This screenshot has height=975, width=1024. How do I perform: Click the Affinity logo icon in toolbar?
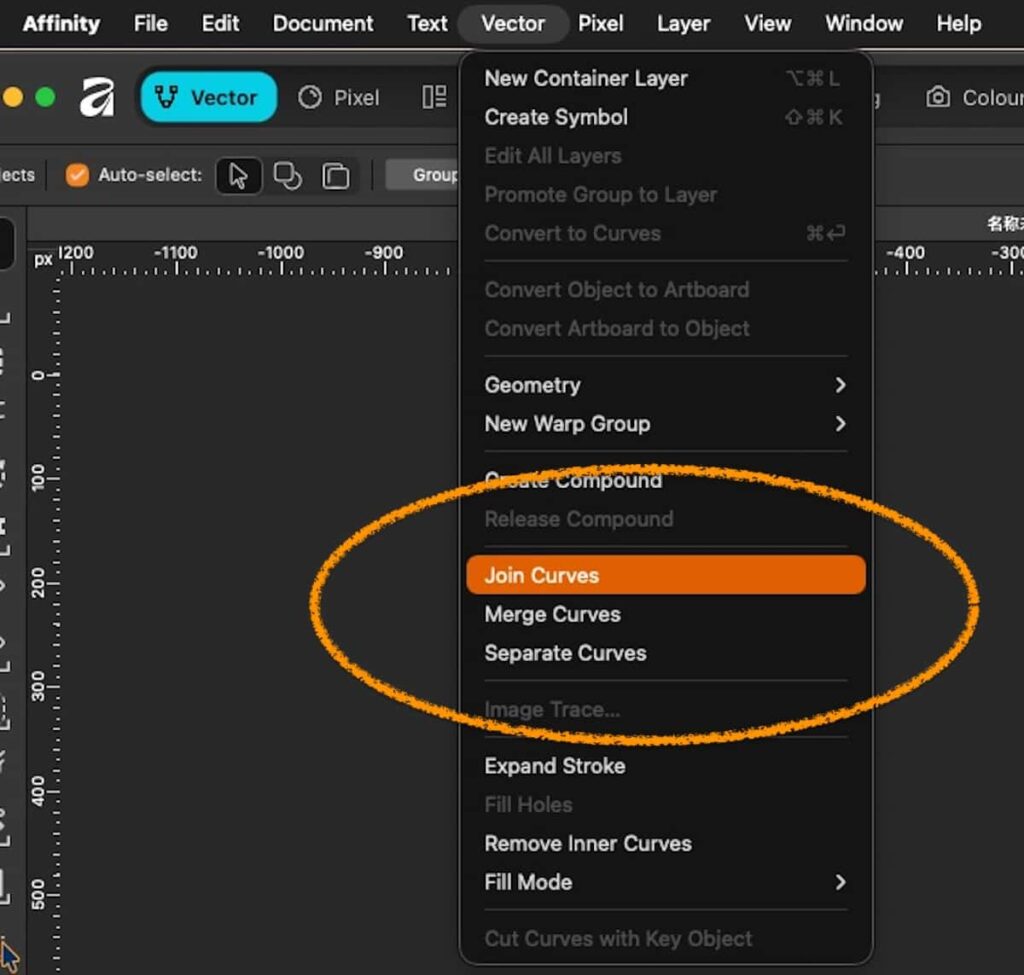click(97, 98)
